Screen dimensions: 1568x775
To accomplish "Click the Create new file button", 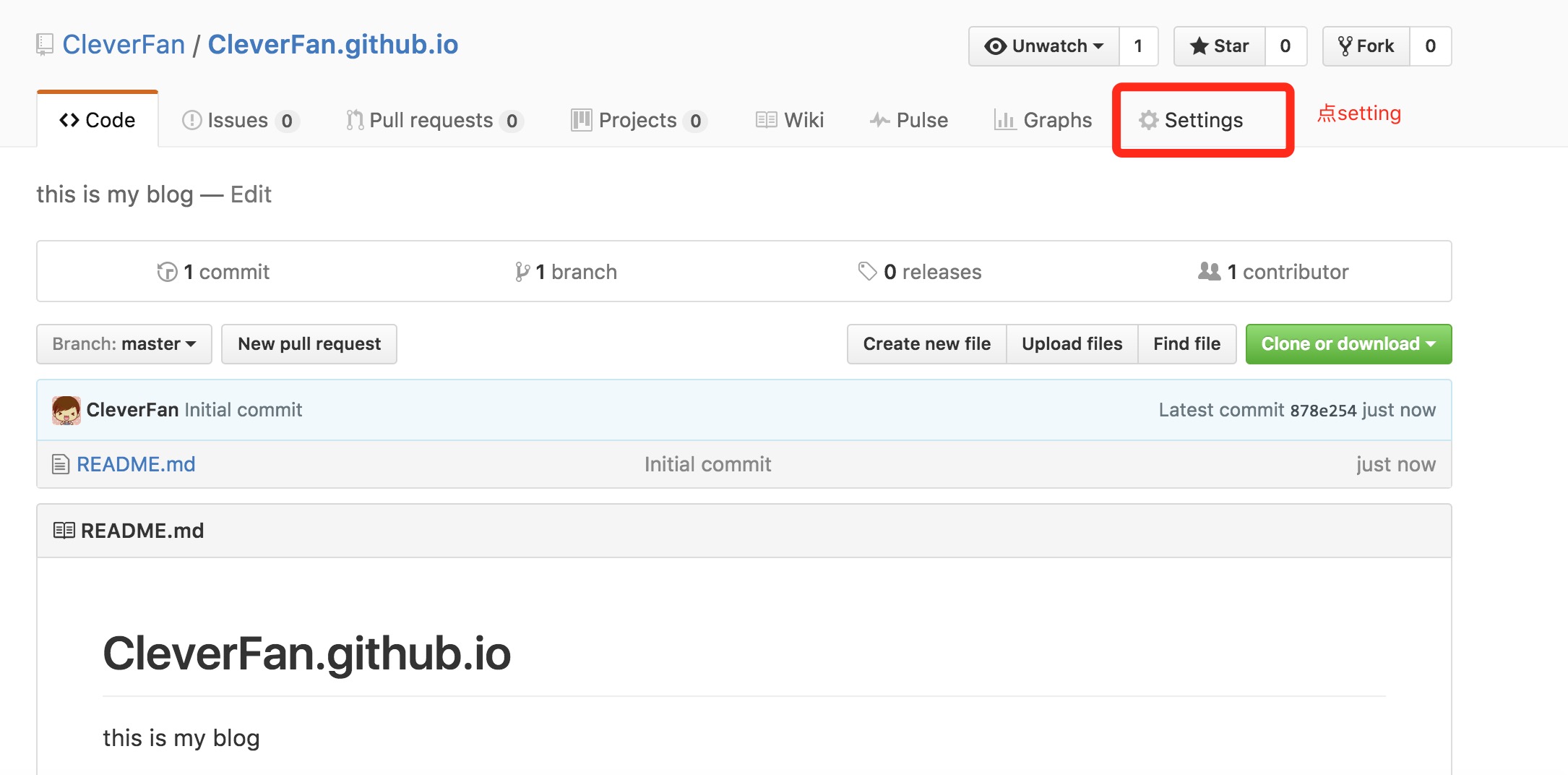I will [927, 344].
